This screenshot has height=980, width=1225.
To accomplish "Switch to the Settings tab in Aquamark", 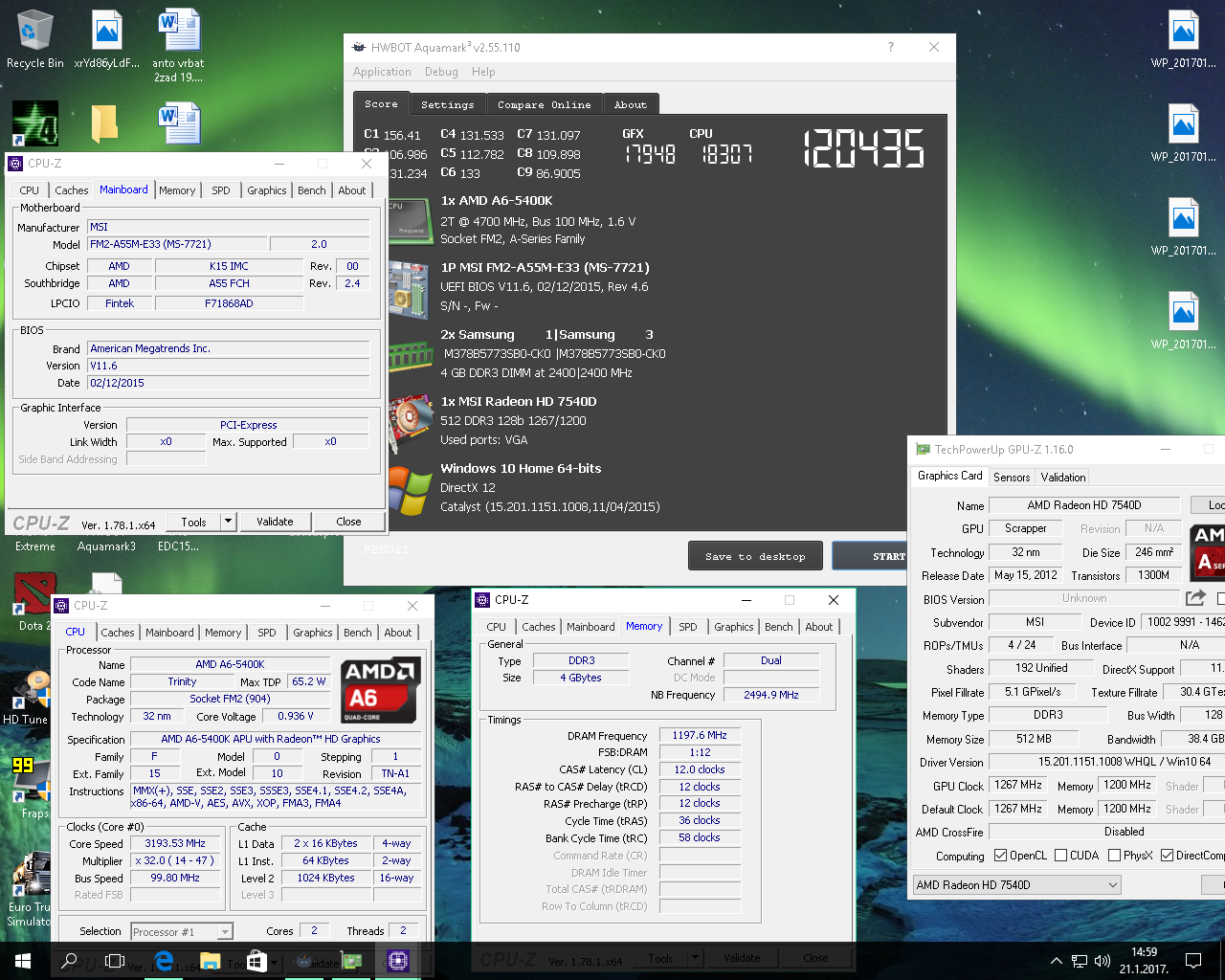I will click(x=448, y=104).
